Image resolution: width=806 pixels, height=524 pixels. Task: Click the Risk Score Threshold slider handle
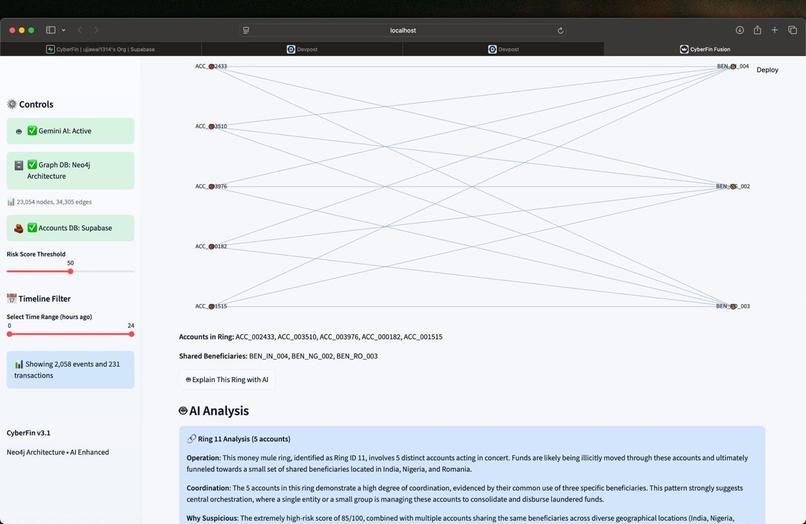pos(70,271)
